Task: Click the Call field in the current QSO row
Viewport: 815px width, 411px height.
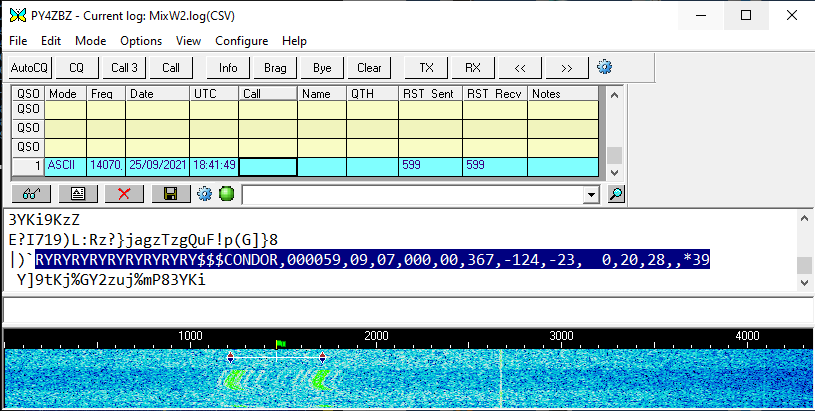Action: point(268,166)
